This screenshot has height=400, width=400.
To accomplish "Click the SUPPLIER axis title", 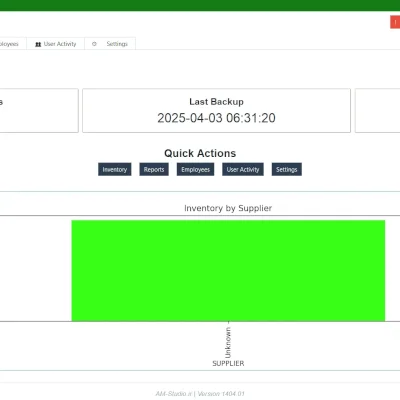I will (x=228, y=363).
